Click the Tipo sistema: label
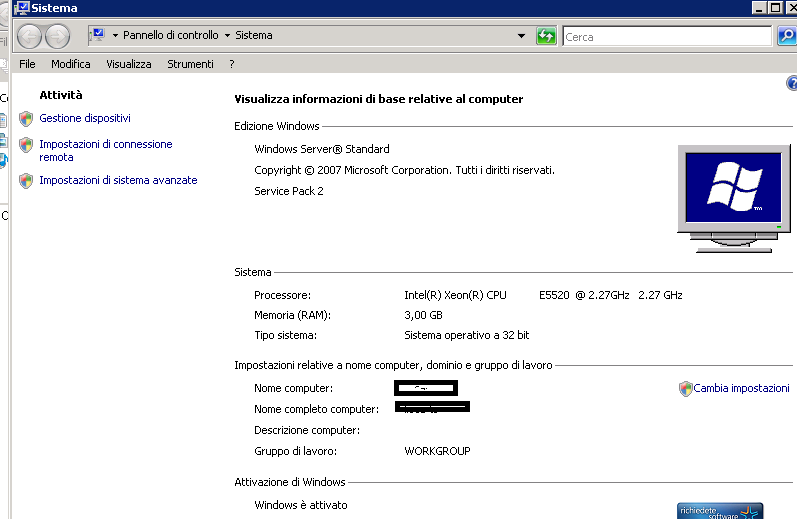Viewport: 797px width, 519px height. pyautogui.click(x=285, y=335)
